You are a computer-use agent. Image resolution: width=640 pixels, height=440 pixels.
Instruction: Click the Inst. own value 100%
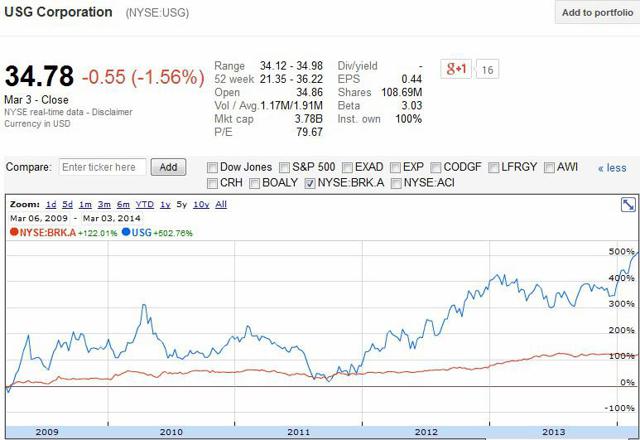409,119
